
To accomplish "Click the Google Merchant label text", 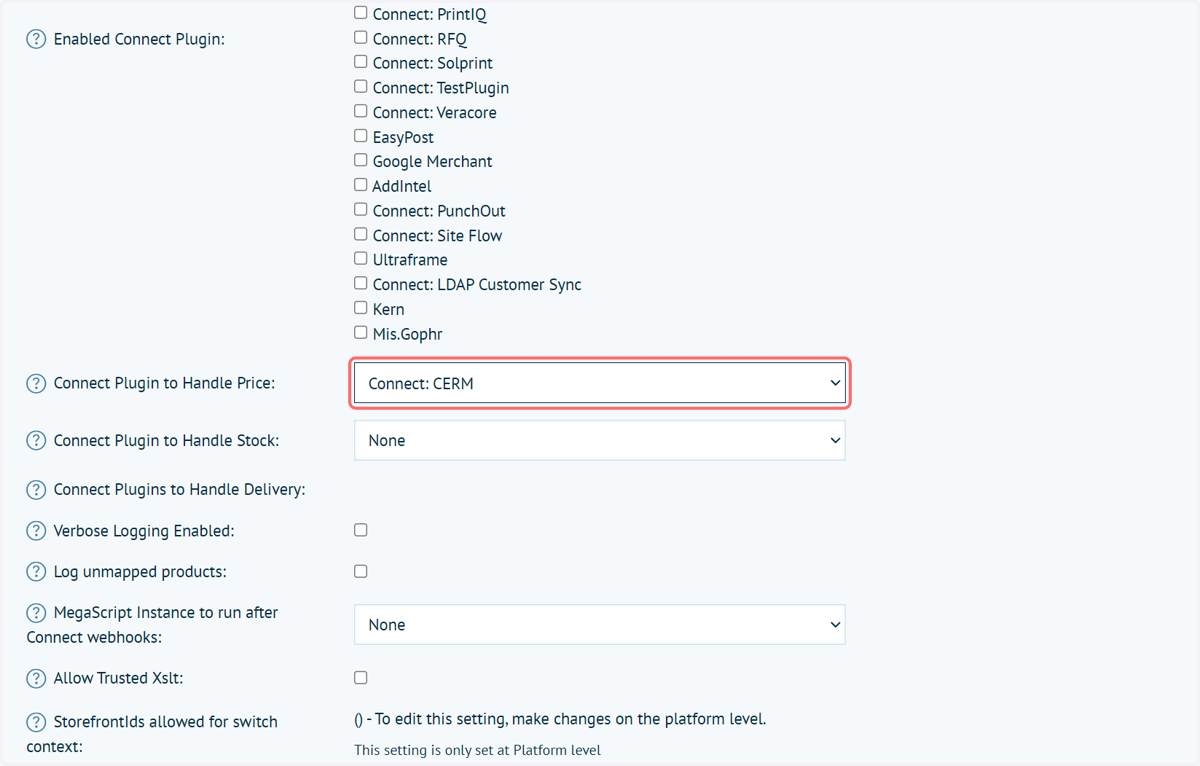I will (432, 162).
